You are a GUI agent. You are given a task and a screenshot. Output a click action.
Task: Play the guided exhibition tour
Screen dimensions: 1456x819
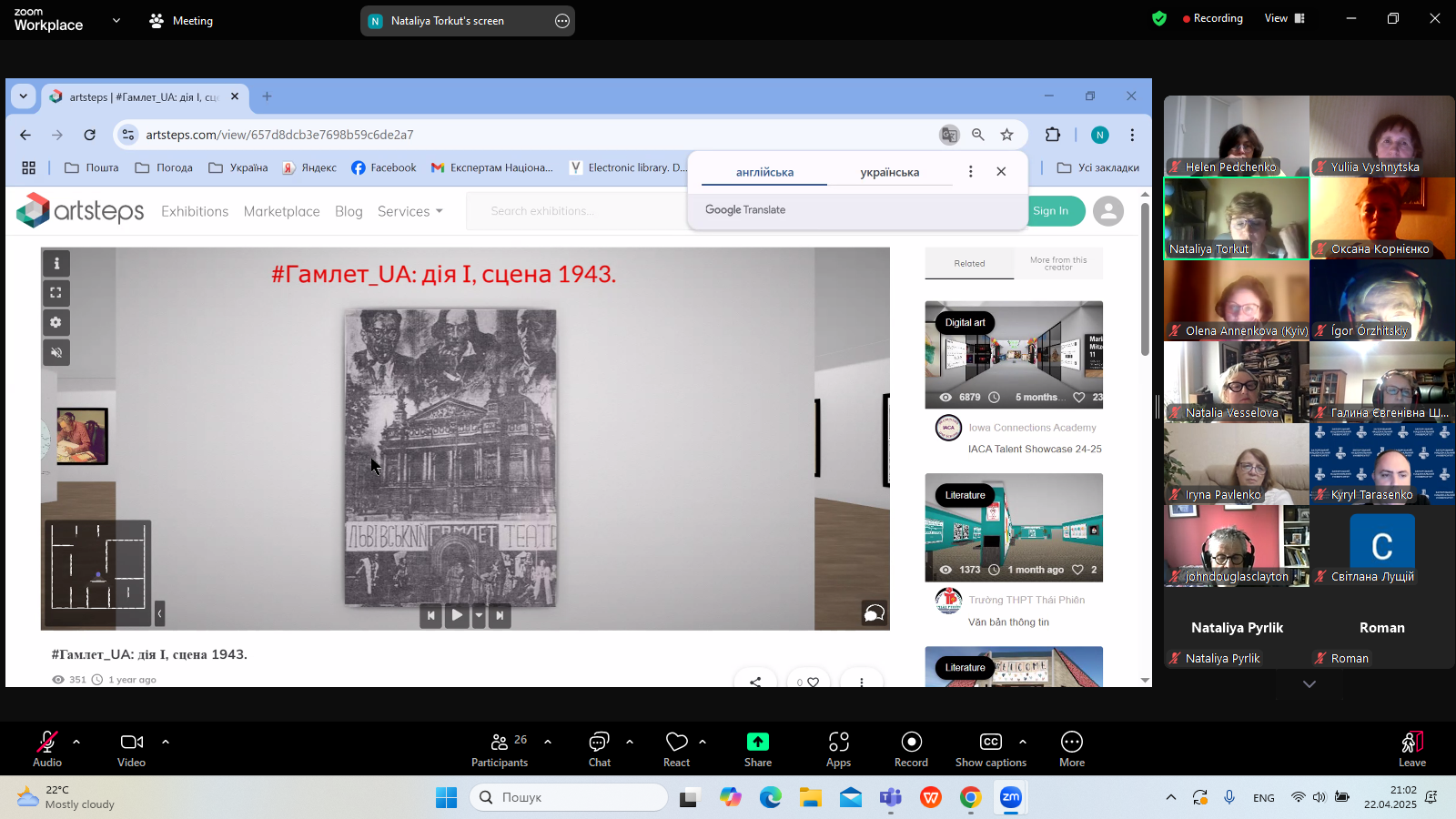[457, 615]
